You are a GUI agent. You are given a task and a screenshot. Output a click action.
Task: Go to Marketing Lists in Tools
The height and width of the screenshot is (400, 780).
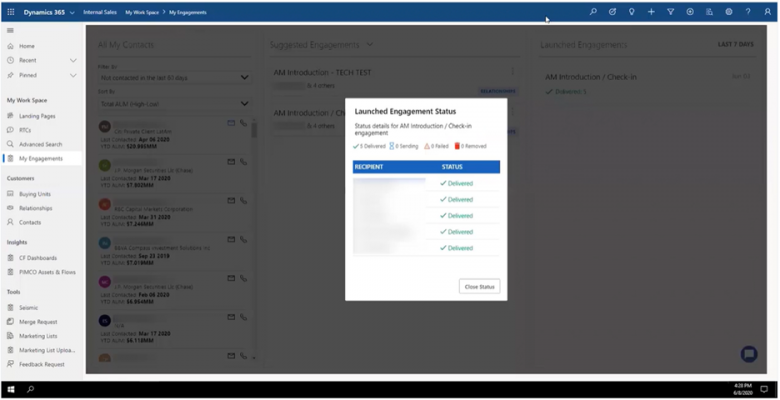click(x=38, y=336)
